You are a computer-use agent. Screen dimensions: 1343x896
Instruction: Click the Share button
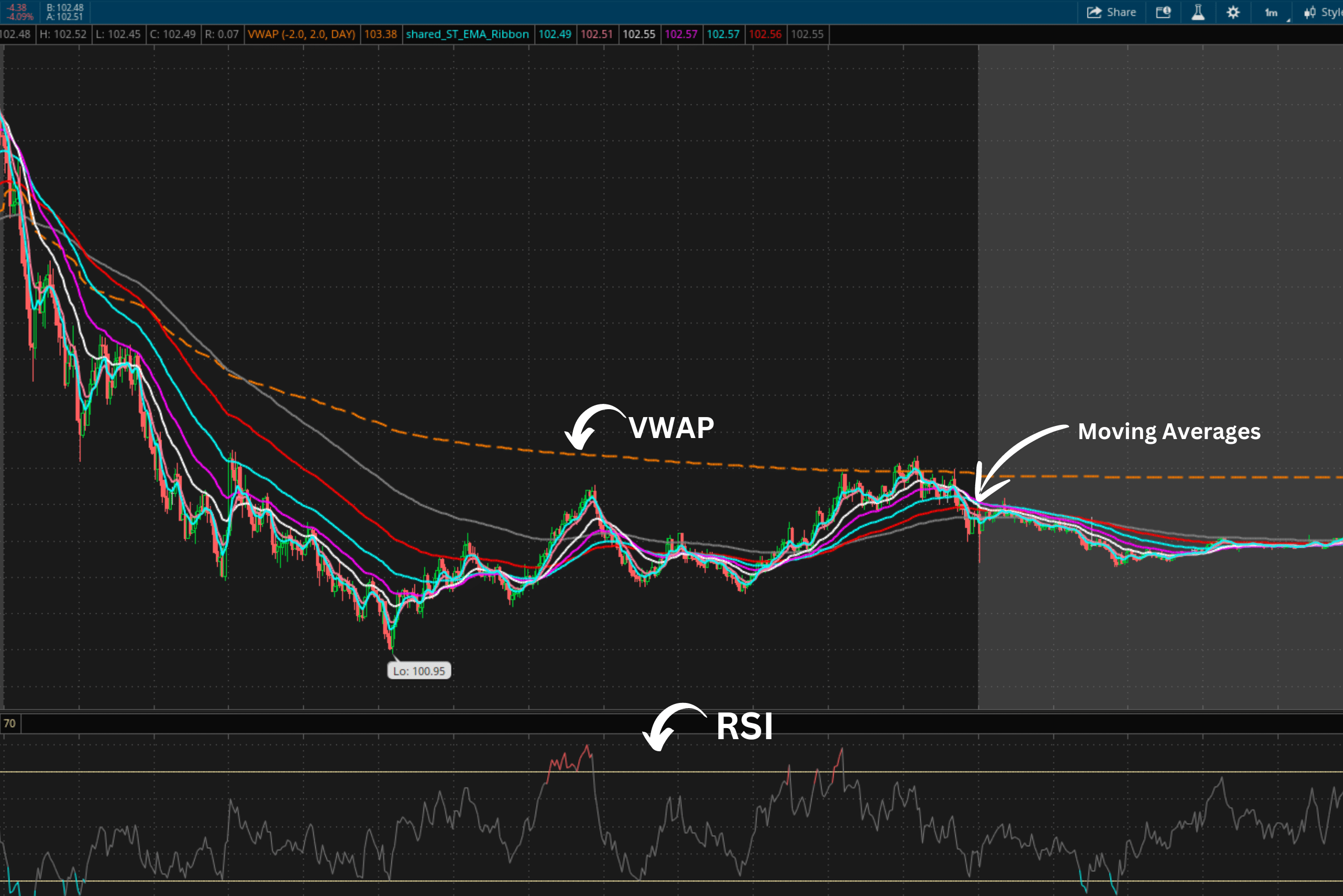pyautogui.click(x=1111, y=12)
